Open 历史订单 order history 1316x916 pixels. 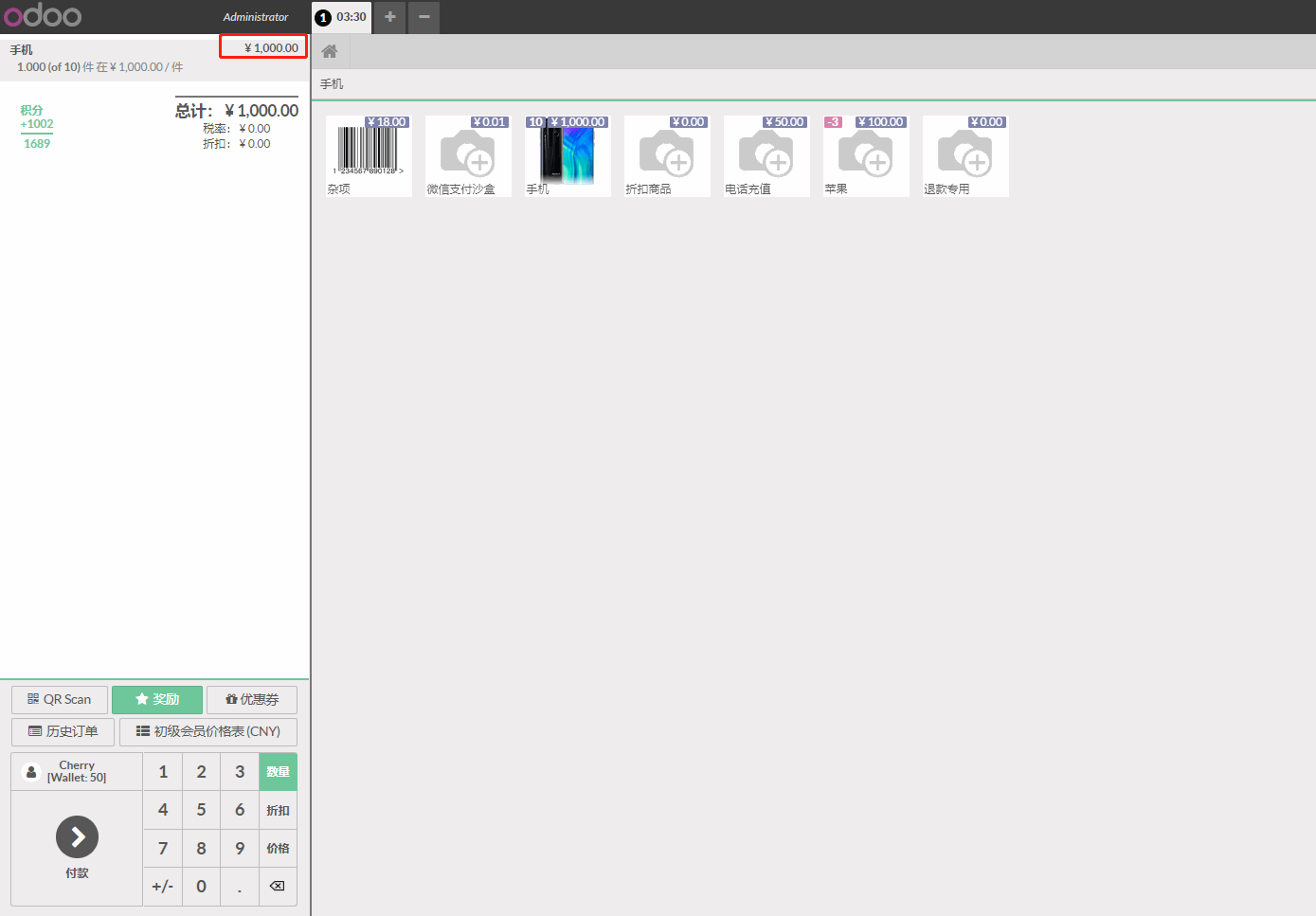coord(63,732)
